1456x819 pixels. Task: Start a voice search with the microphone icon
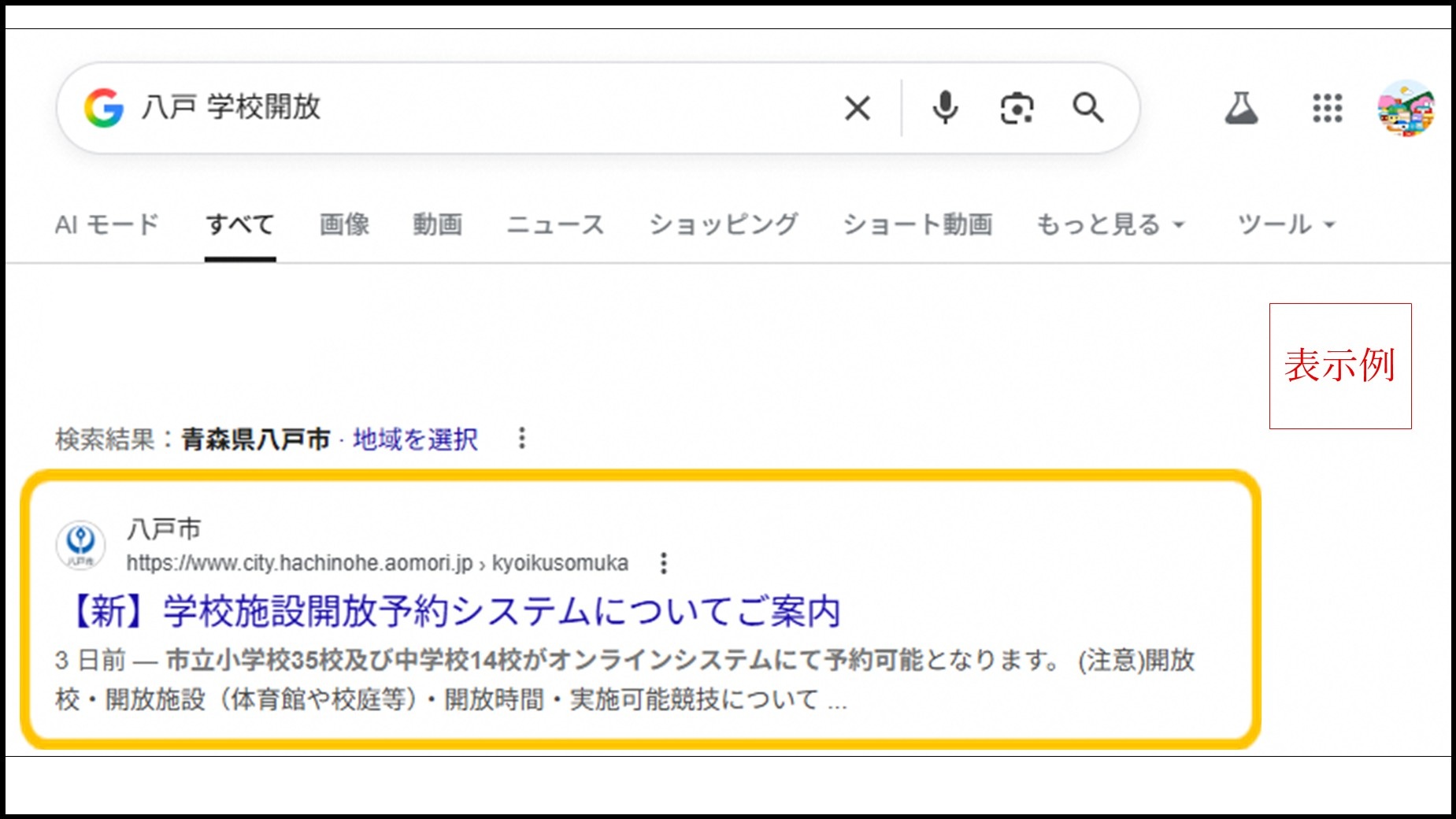(x=944, y=108)
